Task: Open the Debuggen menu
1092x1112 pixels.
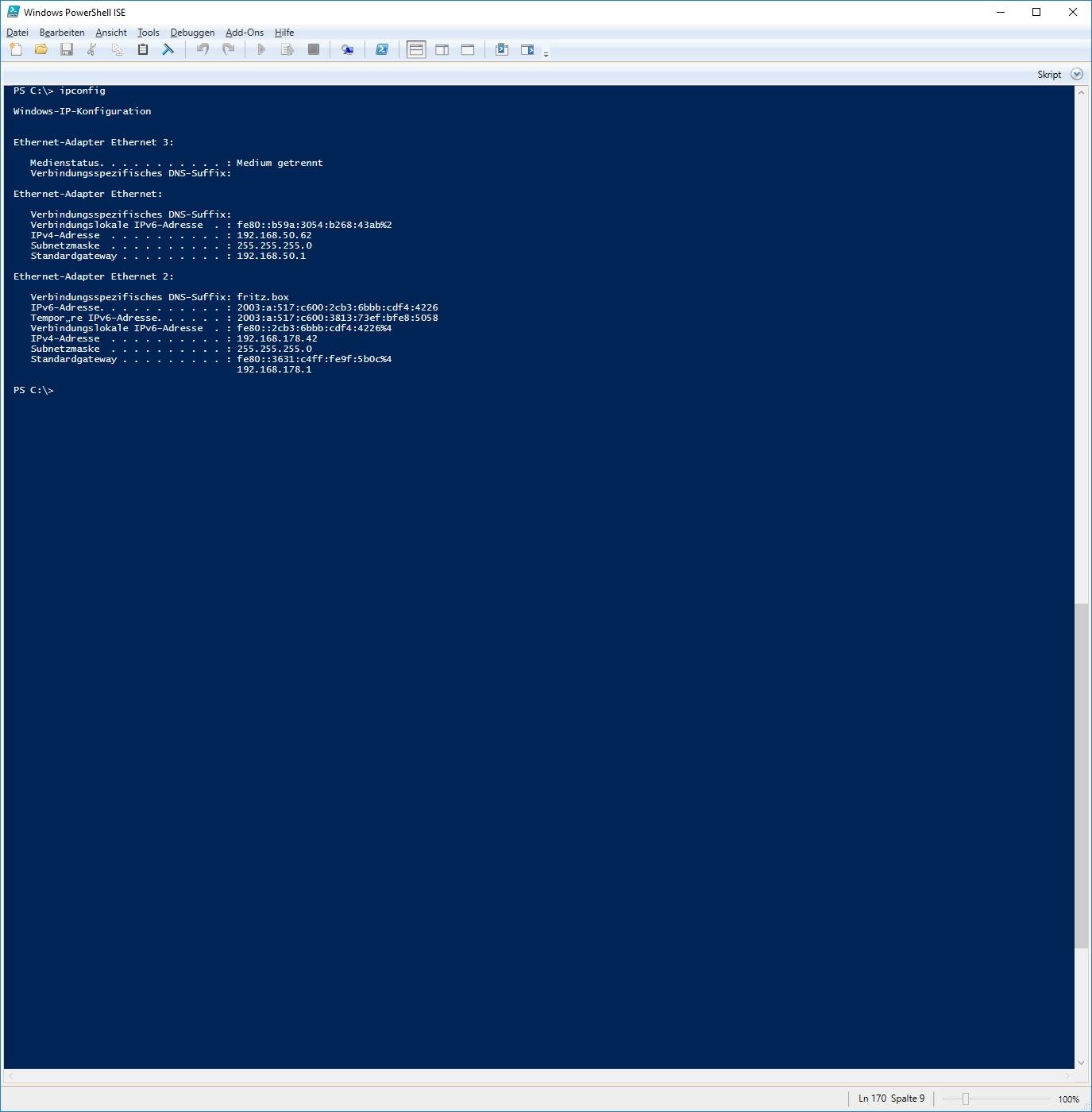Action: click(192, 33)
